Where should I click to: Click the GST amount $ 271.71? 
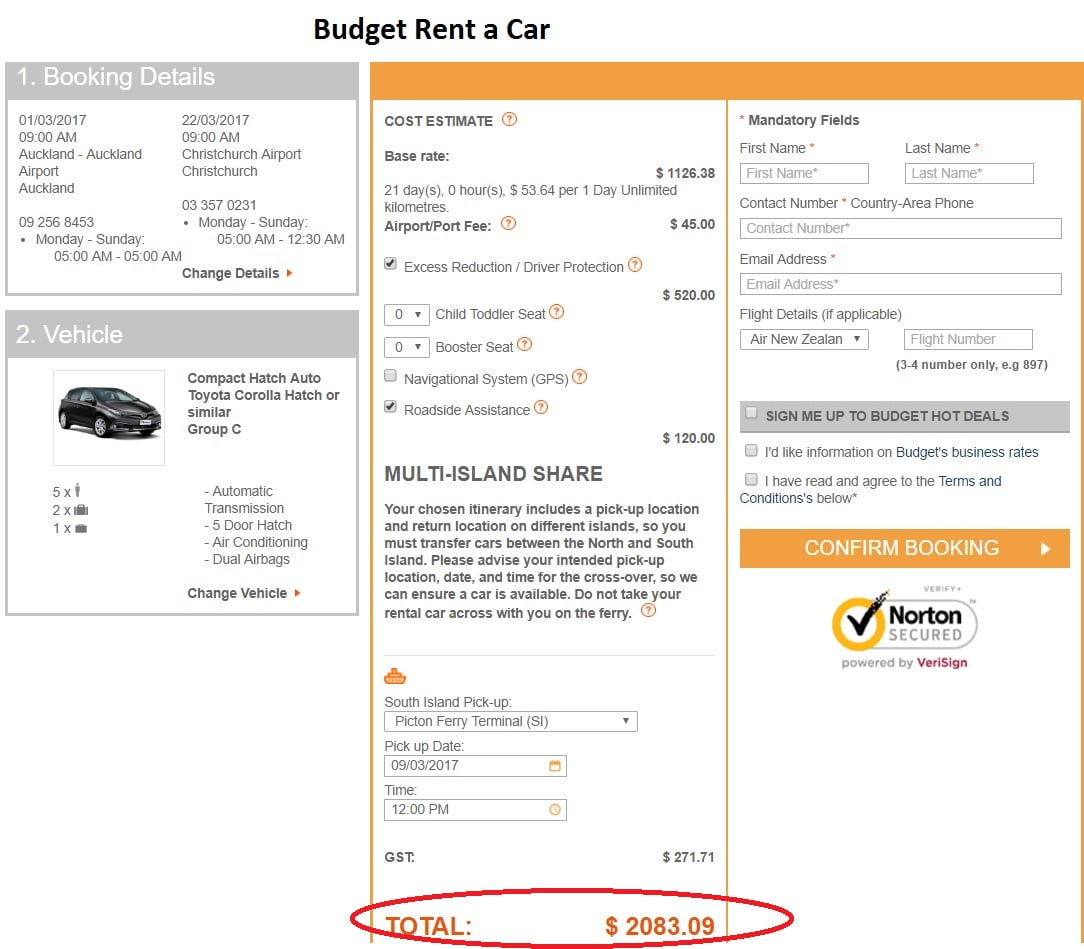[x=689, y=857]
